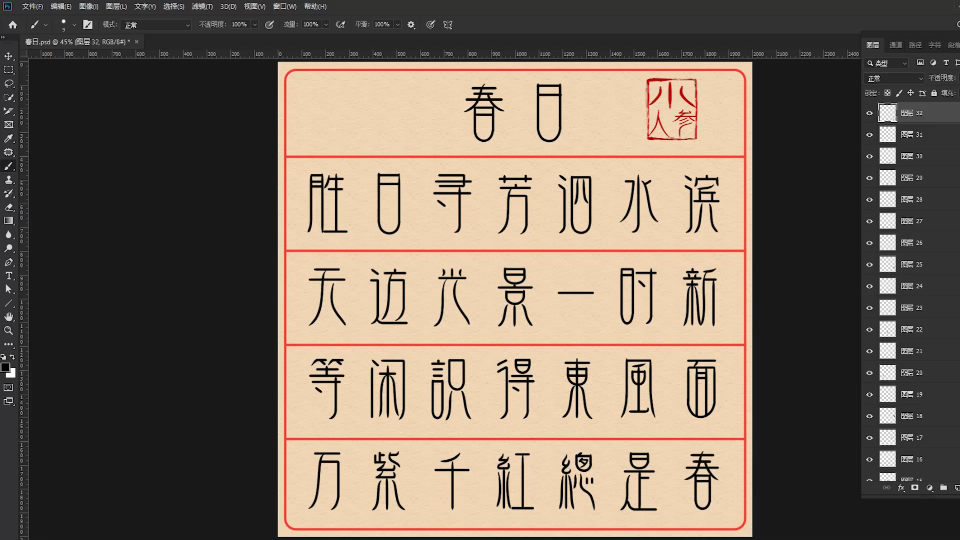Hide layer 28 with eye icon
Screen dimensions: 960x540
pos(869,200)
